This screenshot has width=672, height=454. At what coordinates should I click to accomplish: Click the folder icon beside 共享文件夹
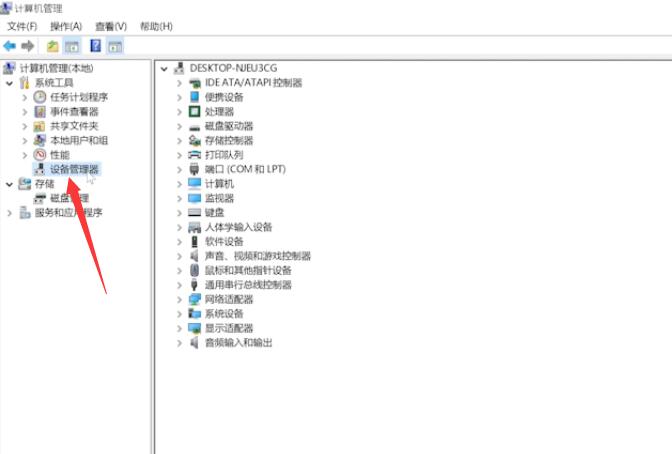tap(39, 126)
